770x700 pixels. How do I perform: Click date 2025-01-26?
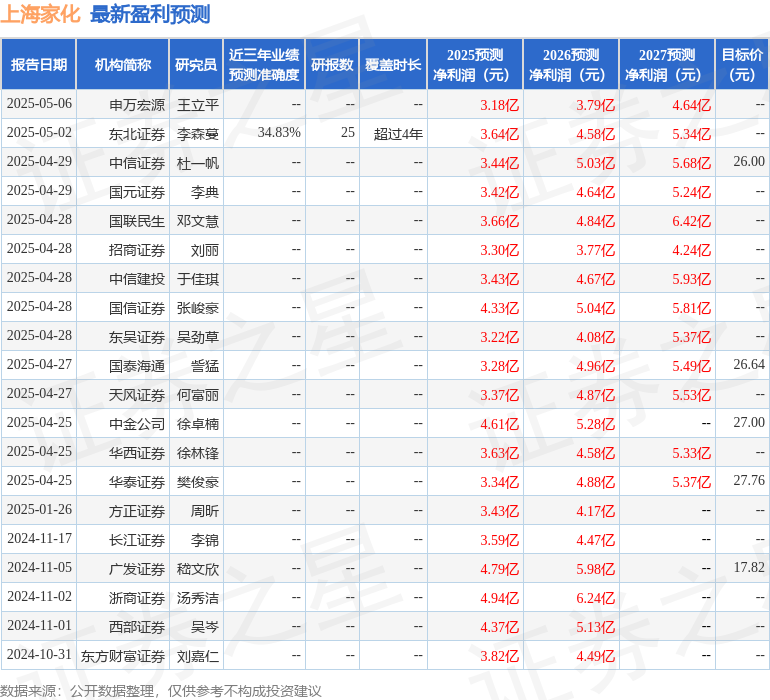click(x=39, y=509)
